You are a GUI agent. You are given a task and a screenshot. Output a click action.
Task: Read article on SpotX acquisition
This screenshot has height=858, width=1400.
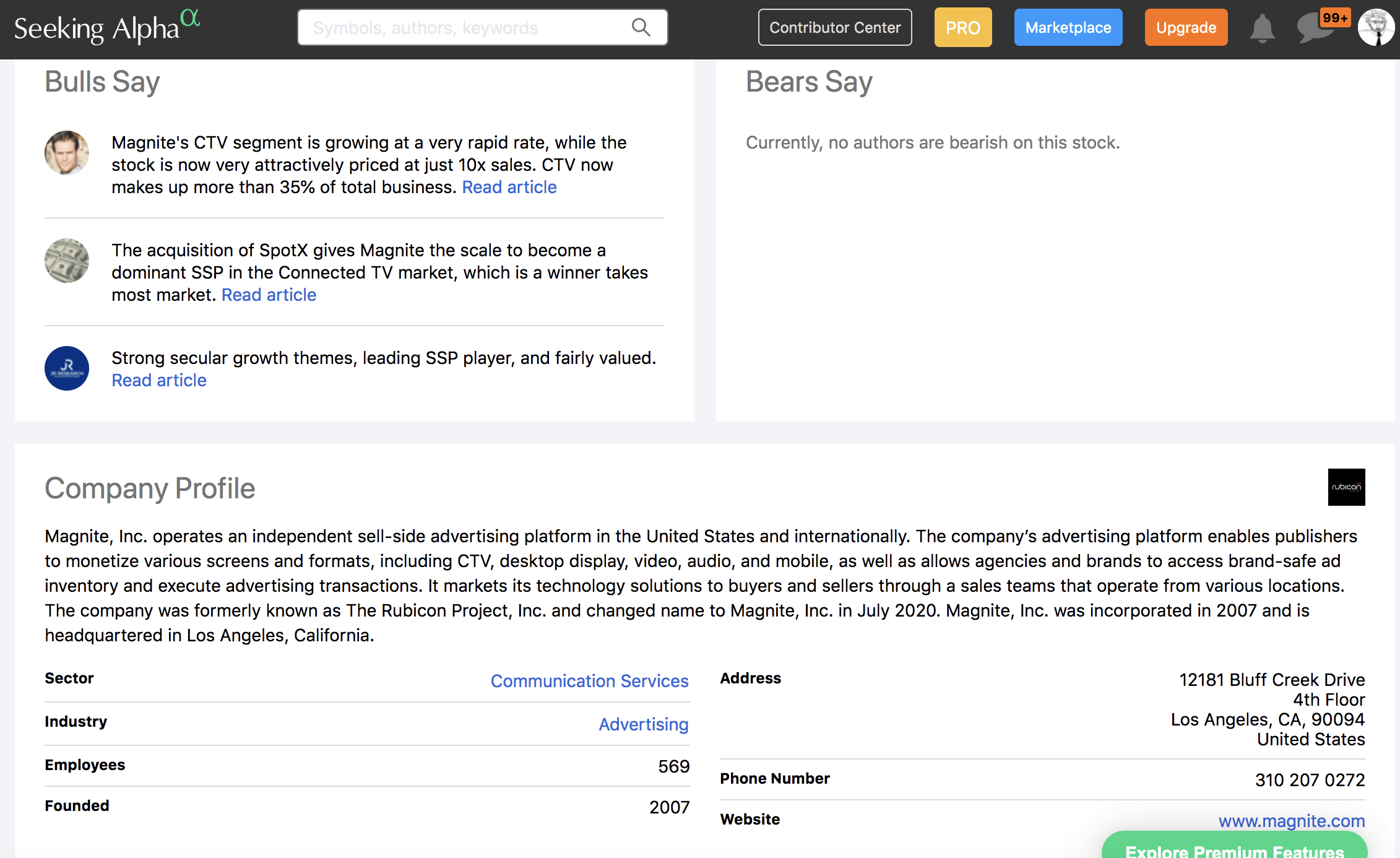click(269, 295)
